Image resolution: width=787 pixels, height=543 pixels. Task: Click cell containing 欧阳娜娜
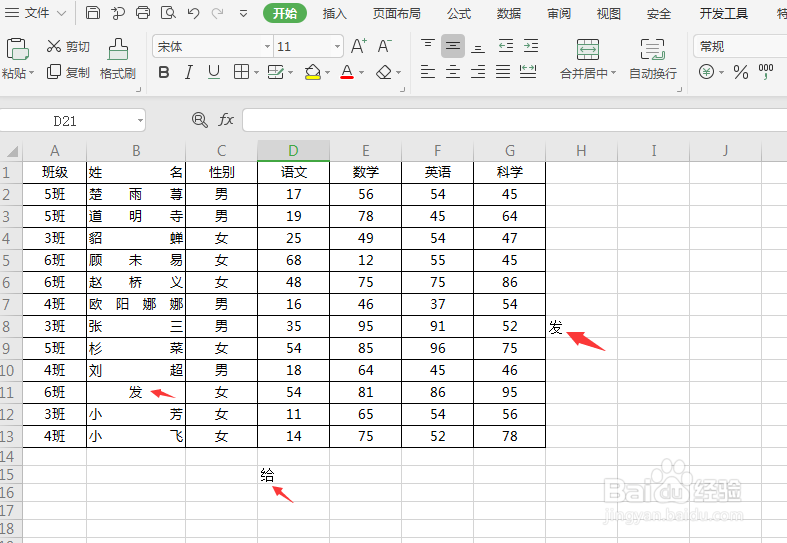click(x=136, y=304)
